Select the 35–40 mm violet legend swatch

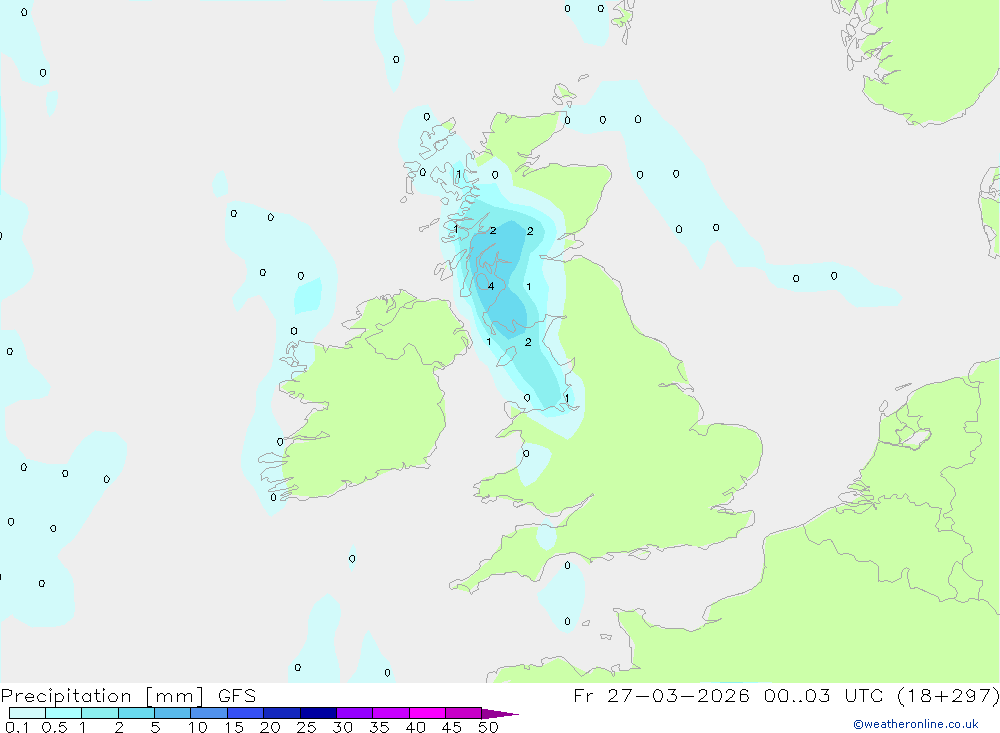390,713
